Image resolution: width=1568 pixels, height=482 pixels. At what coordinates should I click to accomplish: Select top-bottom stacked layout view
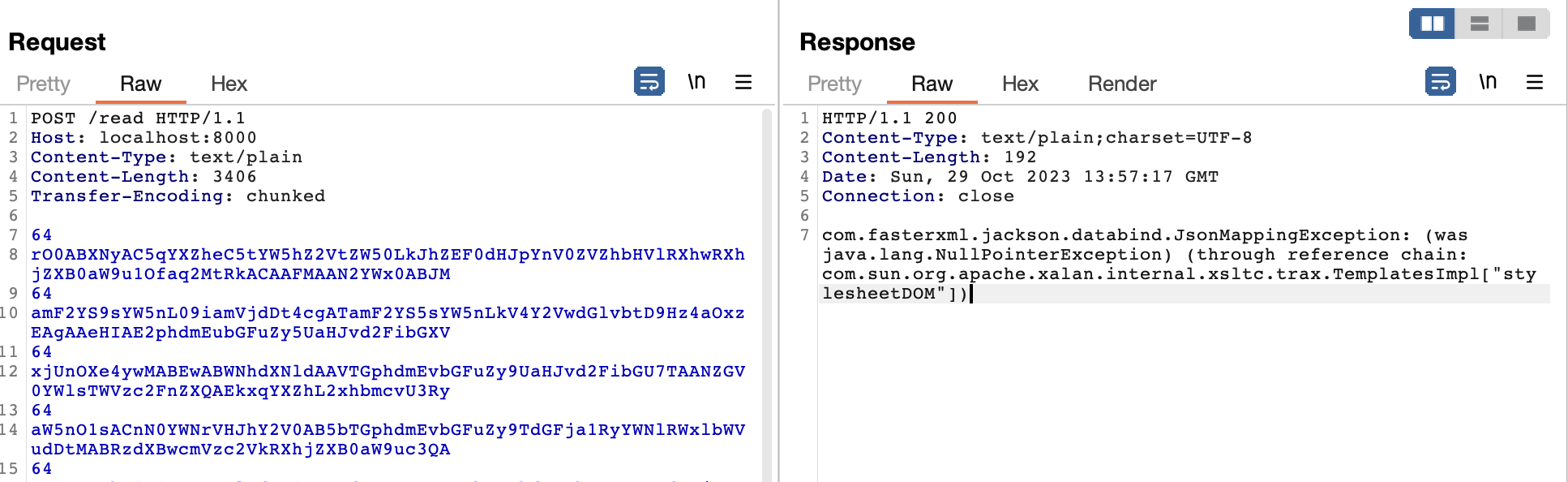[x=1480, y=24]
